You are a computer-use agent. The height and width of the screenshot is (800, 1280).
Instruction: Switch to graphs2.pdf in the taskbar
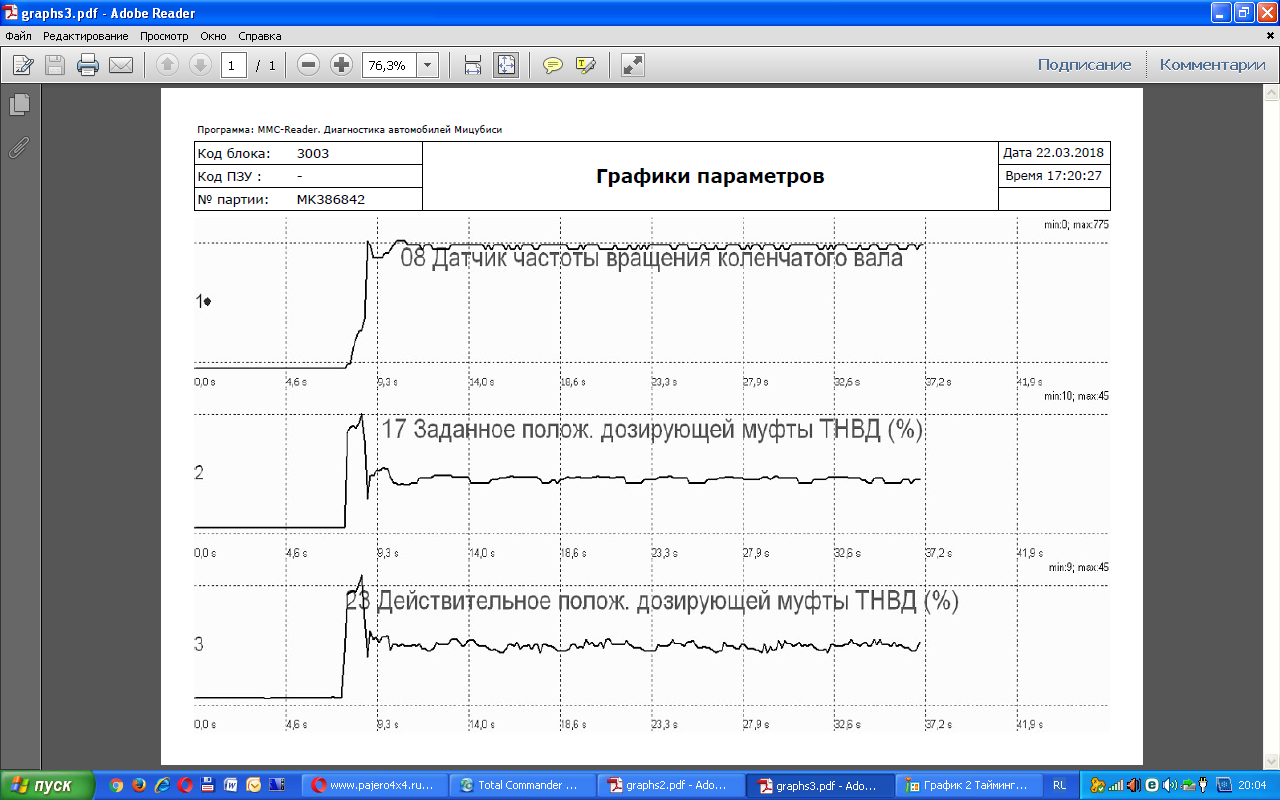670,785
